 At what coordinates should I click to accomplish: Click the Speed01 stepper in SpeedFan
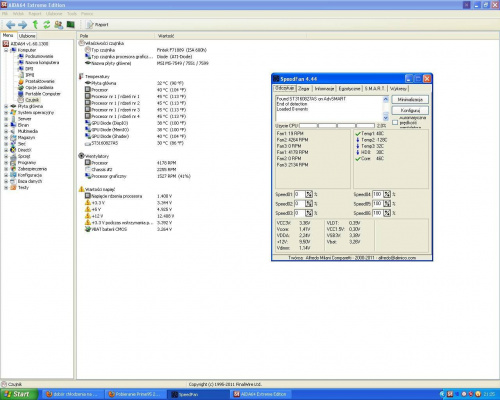pyautogui.click(x=309, y=194)
